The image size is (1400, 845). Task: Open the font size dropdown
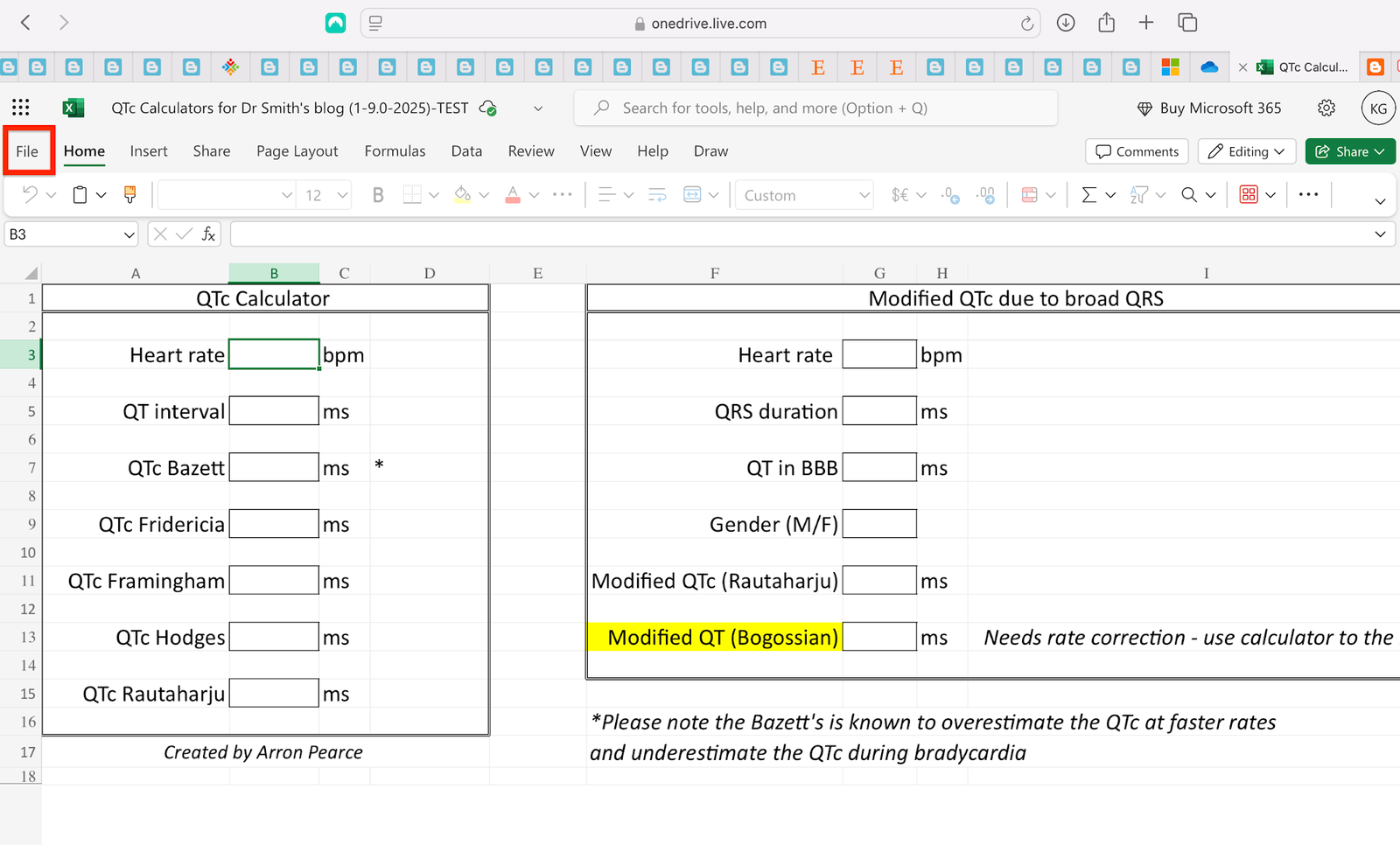click(x=342, y=195)
